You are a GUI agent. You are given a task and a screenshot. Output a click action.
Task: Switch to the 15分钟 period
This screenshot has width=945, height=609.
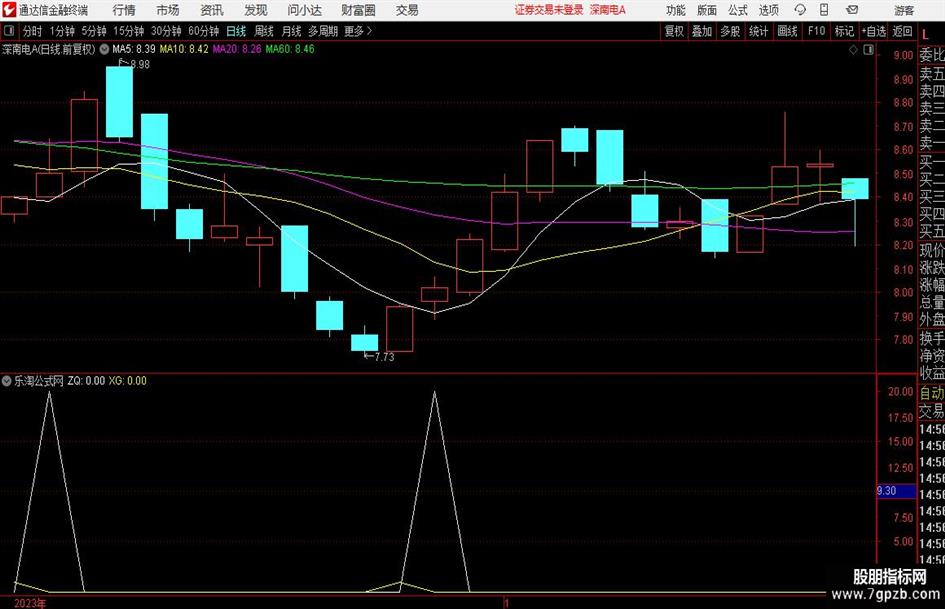[129, 31]
